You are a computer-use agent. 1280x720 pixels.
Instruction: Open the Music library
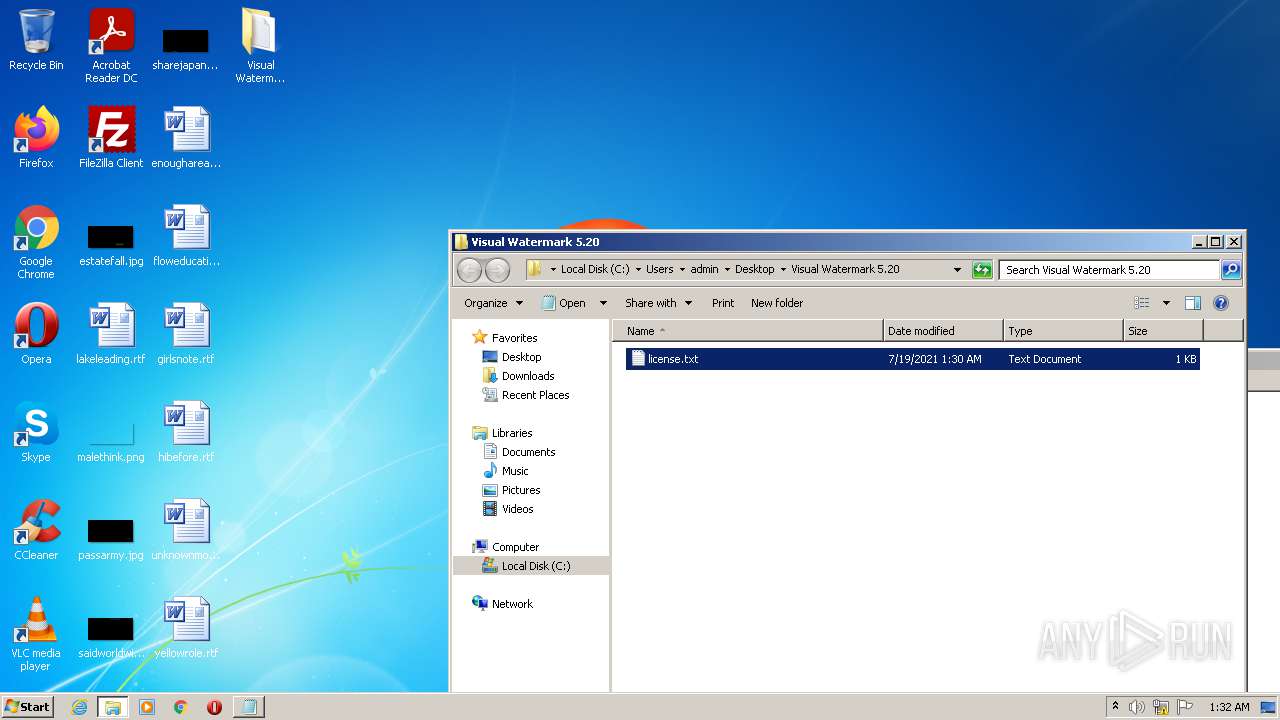pos(515,471)
